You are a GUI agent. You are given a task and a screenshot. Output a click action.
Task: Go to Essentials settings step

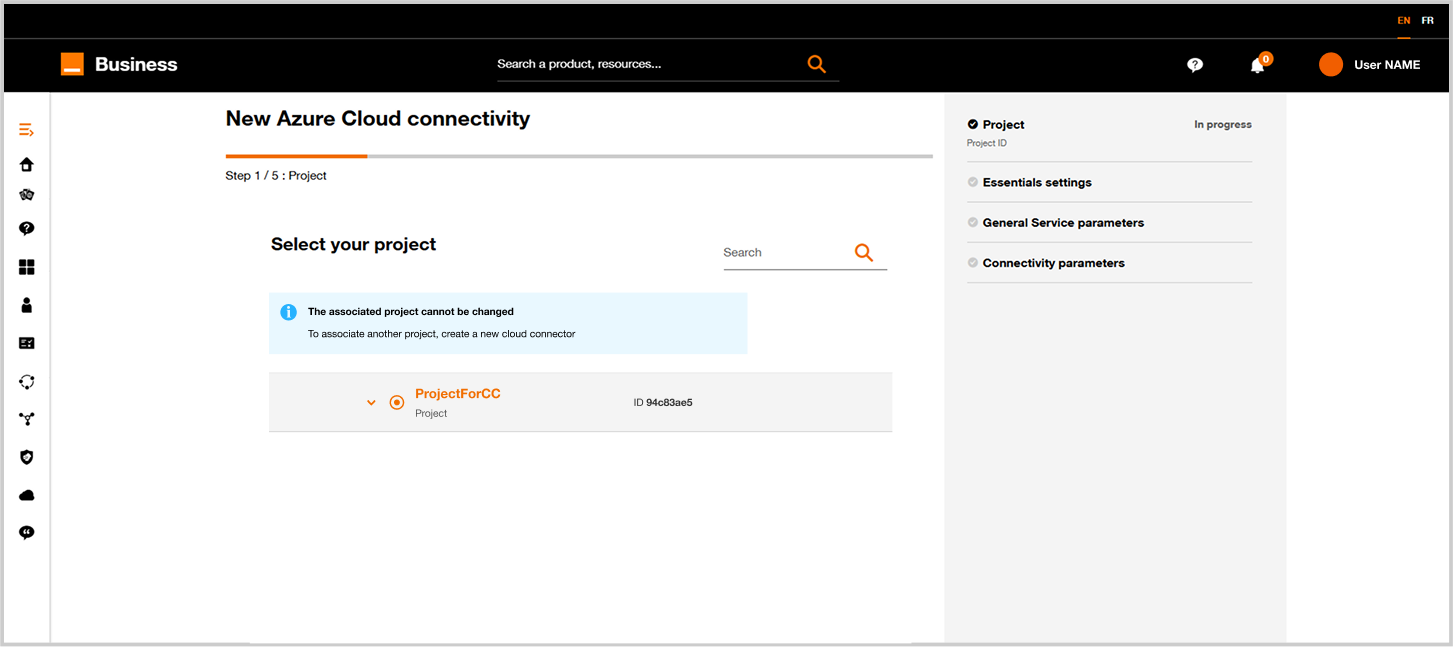tap(1037, 183)
